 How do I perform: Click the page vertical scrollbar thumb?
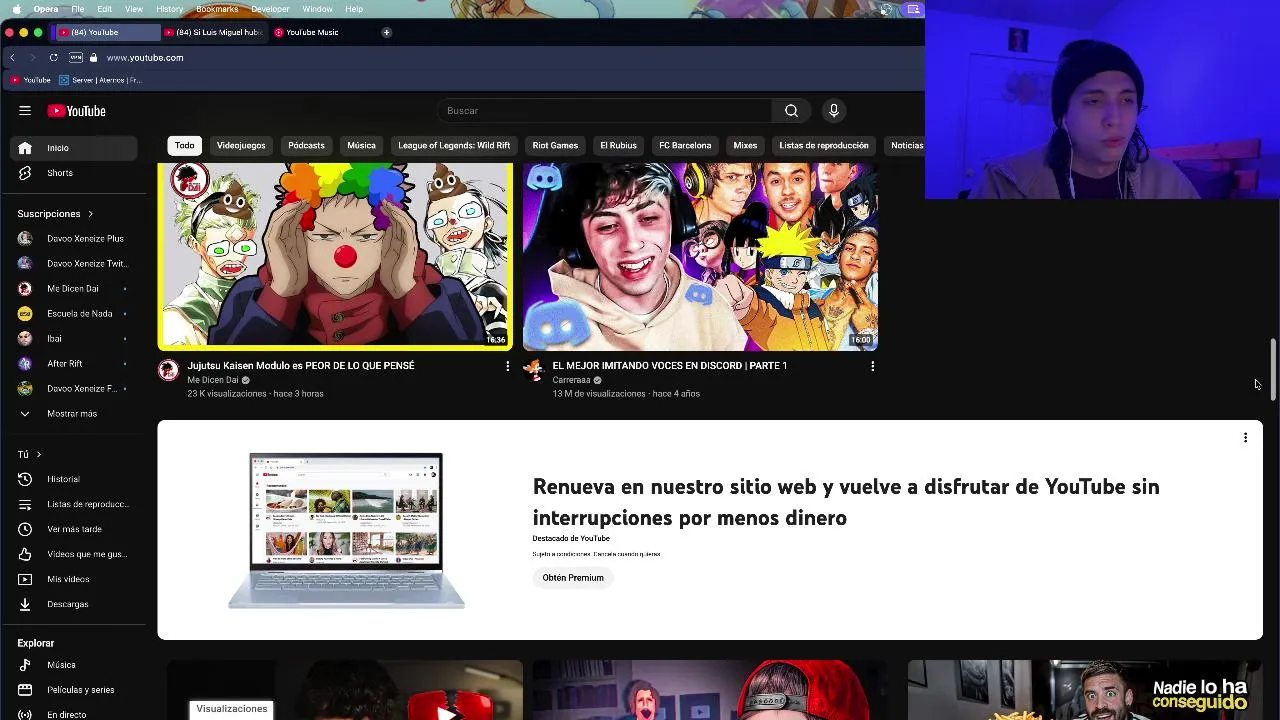(x=1273, y=370)
